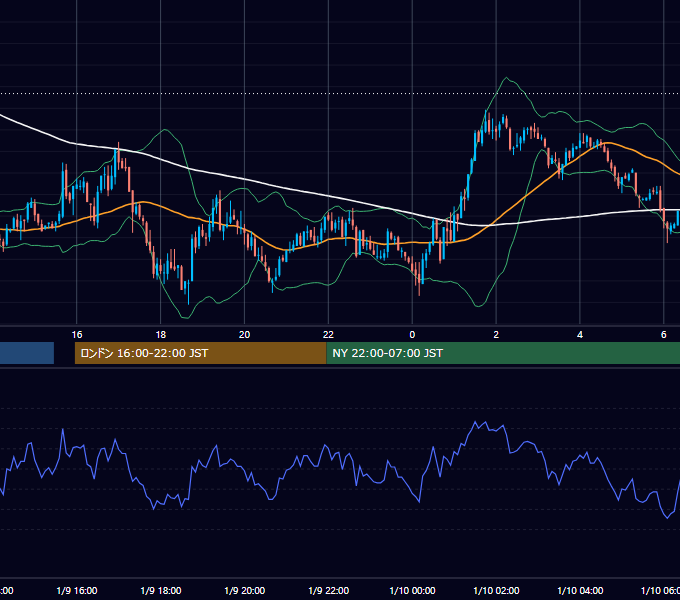Click the 1/10 04:00 date label

click(x=580, y=590)
